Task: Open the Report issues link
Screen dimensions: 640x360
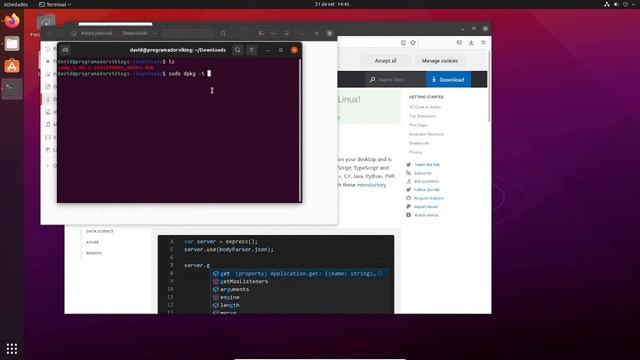Action: 426,207
